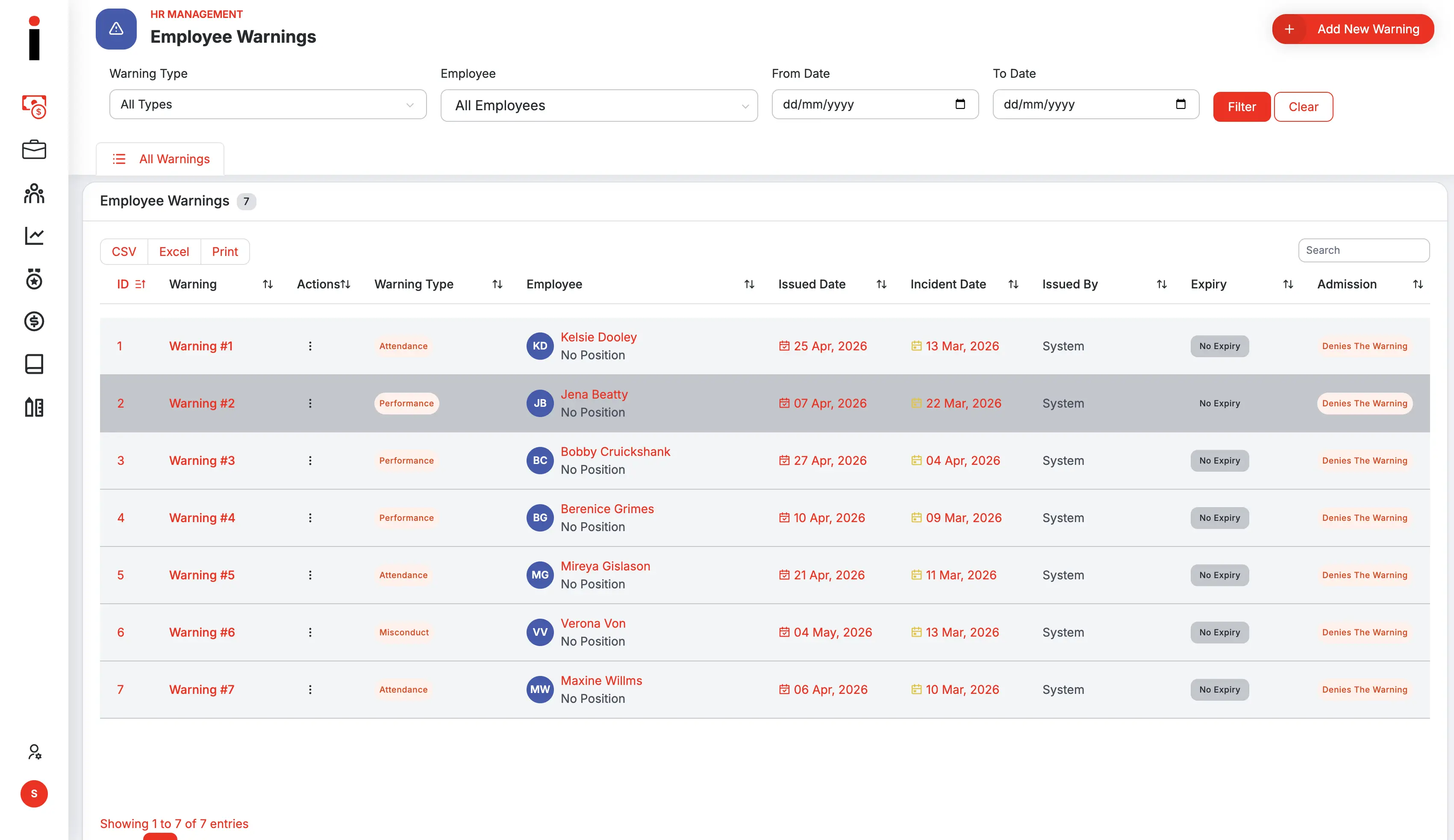The width and height of the screenshot is (1454, 840).
Task: Open the medal award icon in sidebar
Action: (x=34, y=279)
